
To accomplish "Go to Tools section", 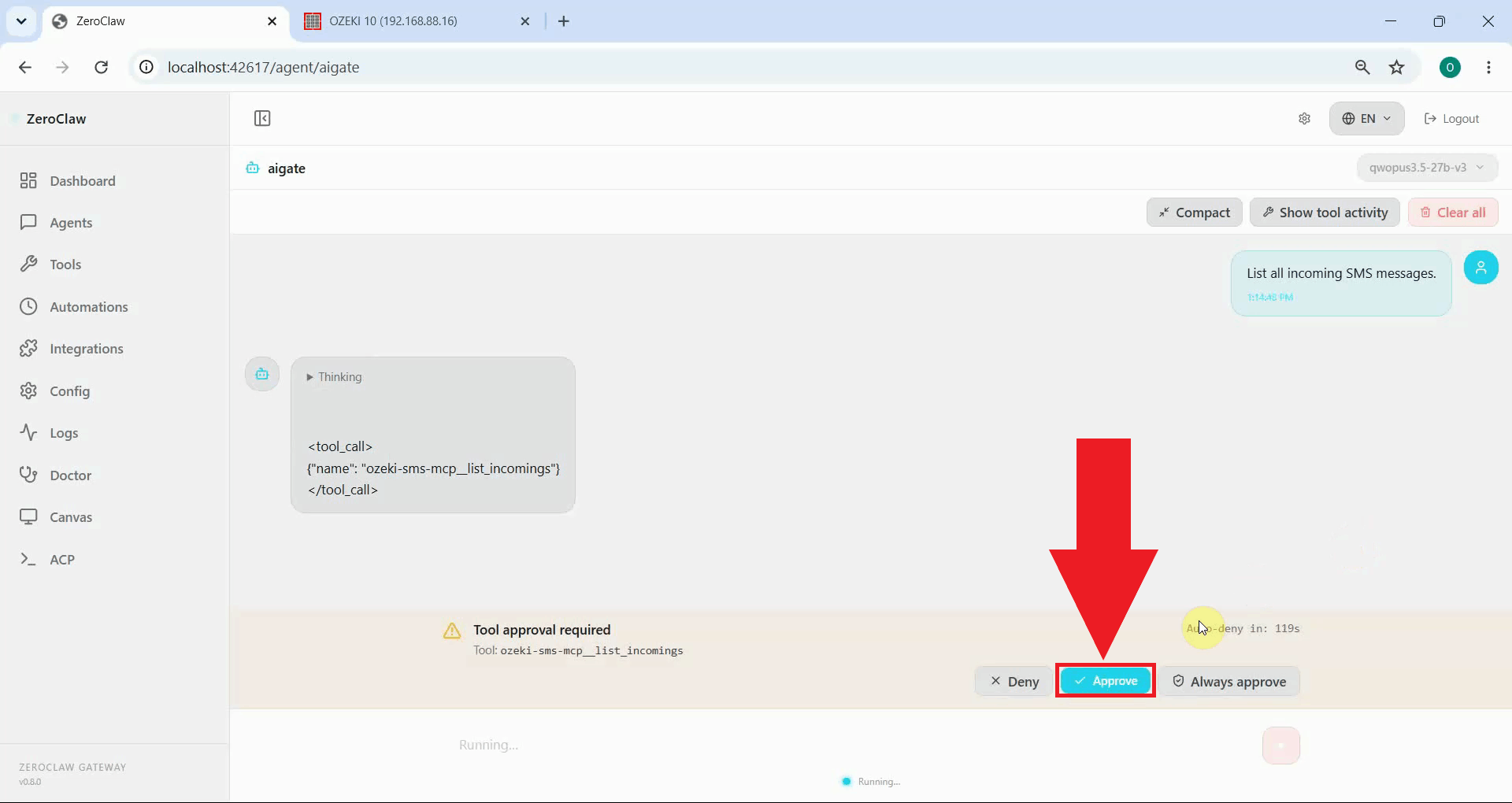I will [50, 265].
